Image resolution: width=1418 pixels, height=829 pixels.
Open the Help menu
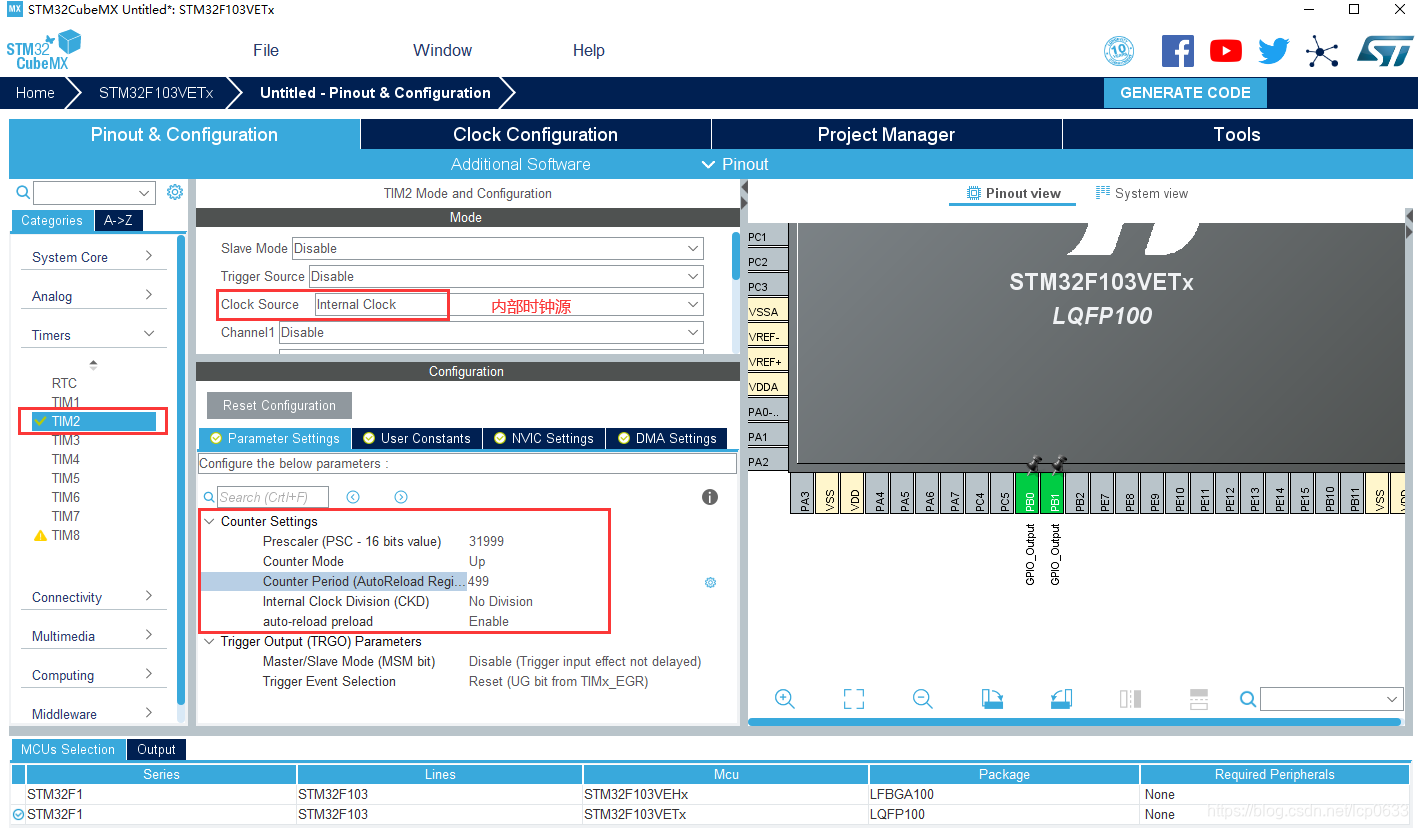click(588, 50)
